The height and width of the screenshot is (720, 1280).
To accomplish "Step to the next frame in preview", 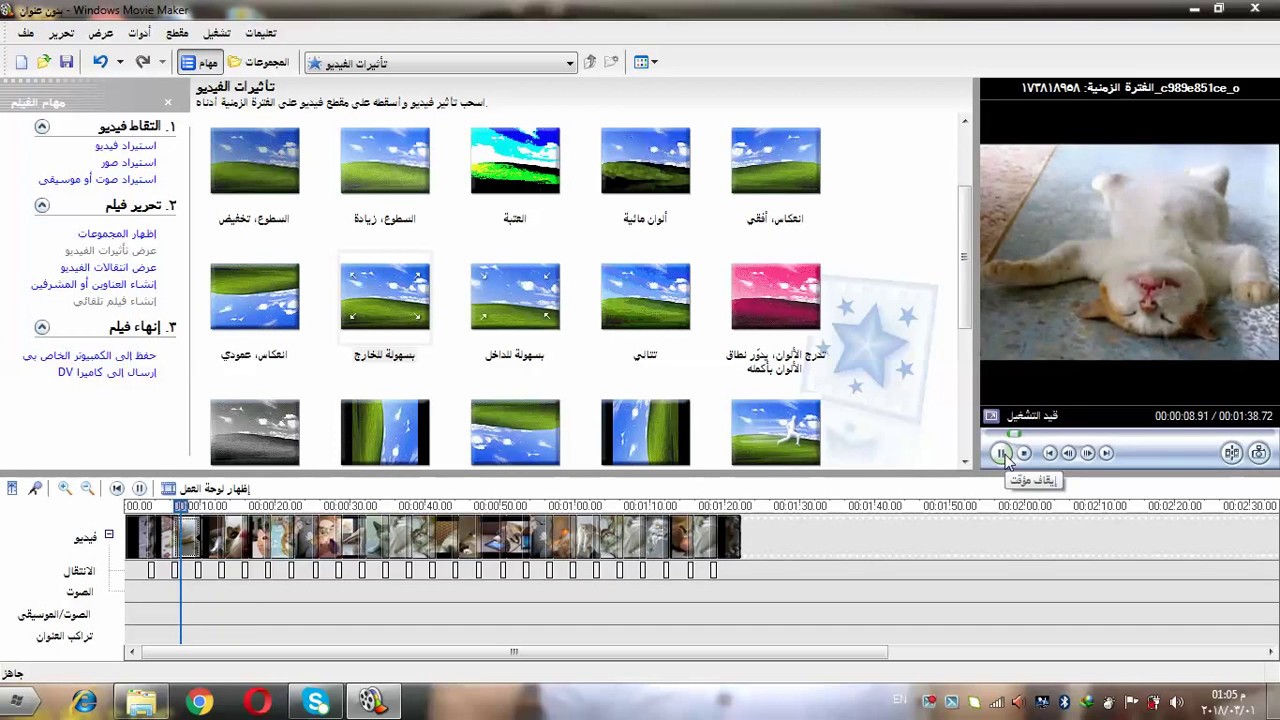I will pos(1088,453).
